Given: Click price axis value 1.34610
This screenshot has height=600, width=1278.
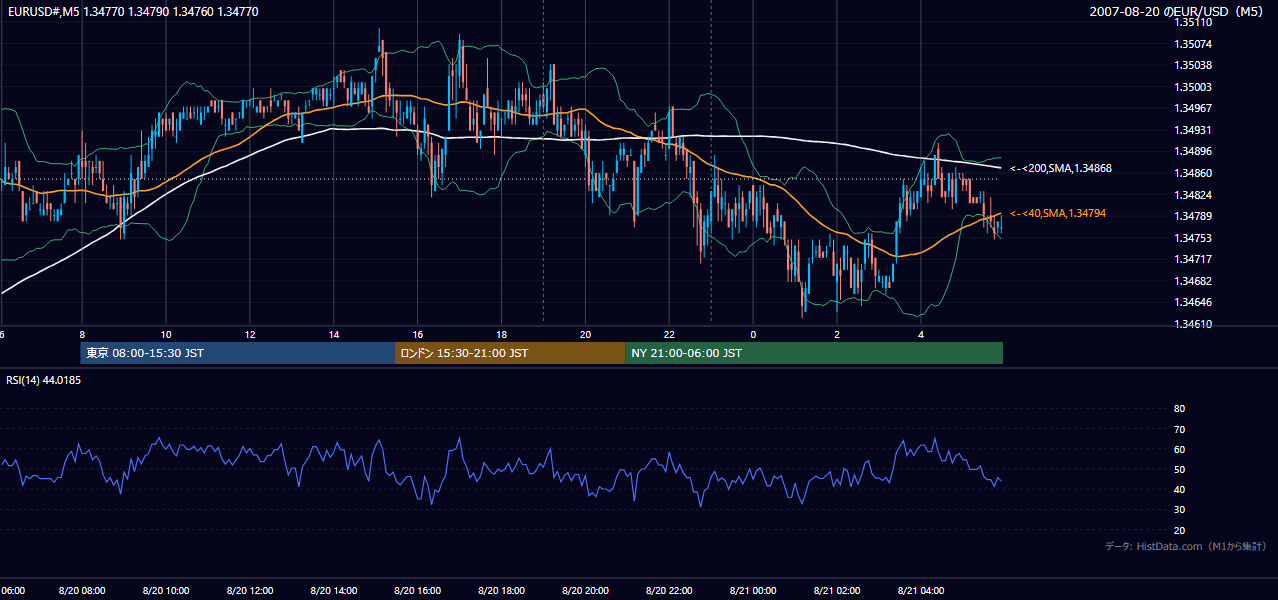Looking at the screenshot, I should (1193, 324).
